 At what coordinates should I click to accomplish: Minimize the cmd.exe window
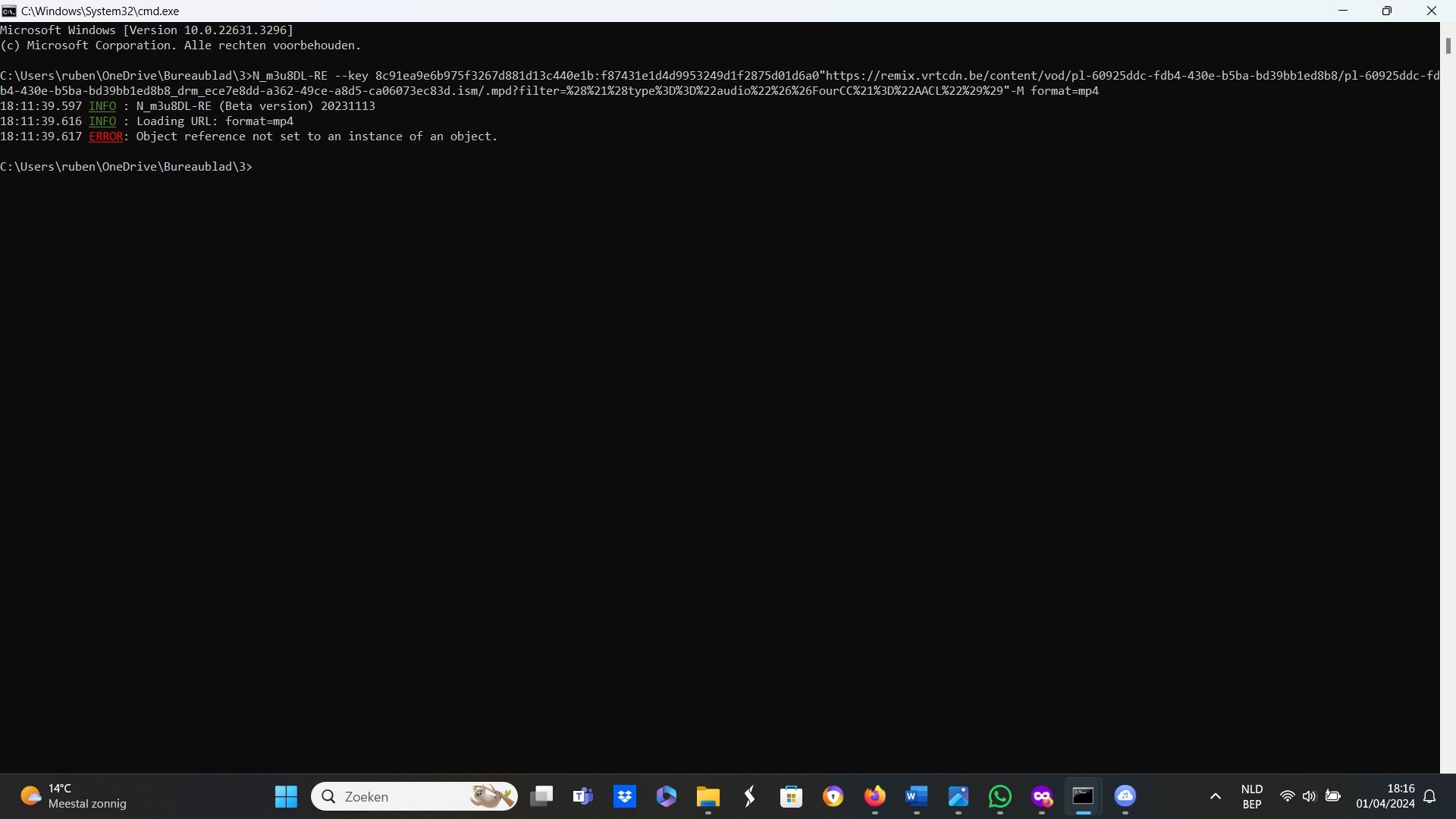coord(1343,11)
